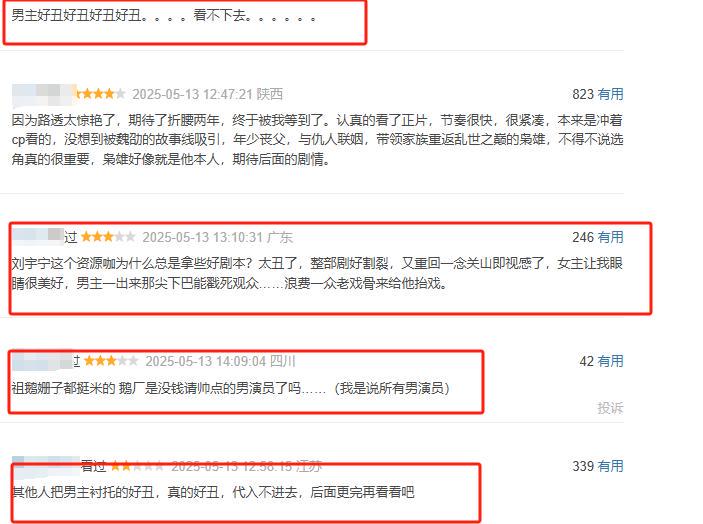703x524 pixels.
Task: Mark the 823-count review as useful
Action: pos(610,94)
